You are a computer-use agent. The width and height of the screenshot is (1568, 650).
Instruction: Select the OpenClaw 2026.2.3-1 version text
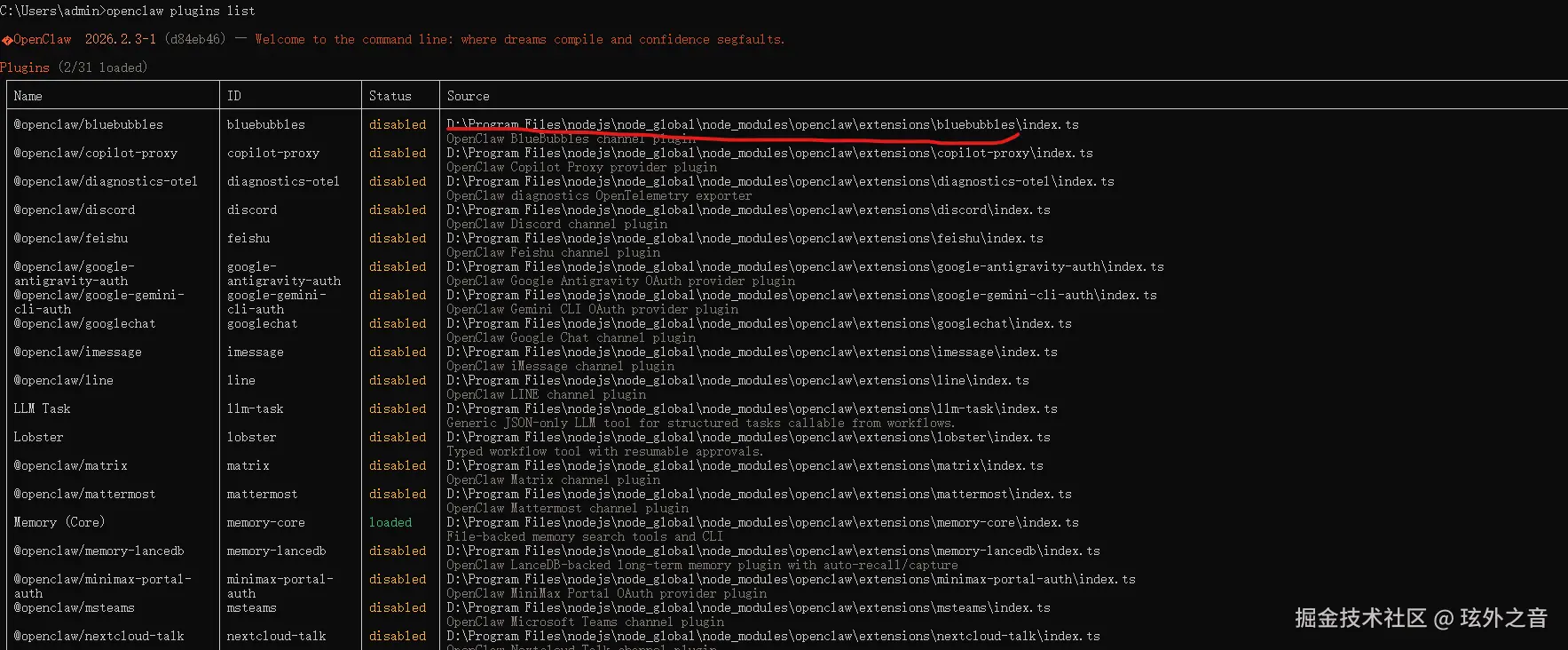[84, 39]
